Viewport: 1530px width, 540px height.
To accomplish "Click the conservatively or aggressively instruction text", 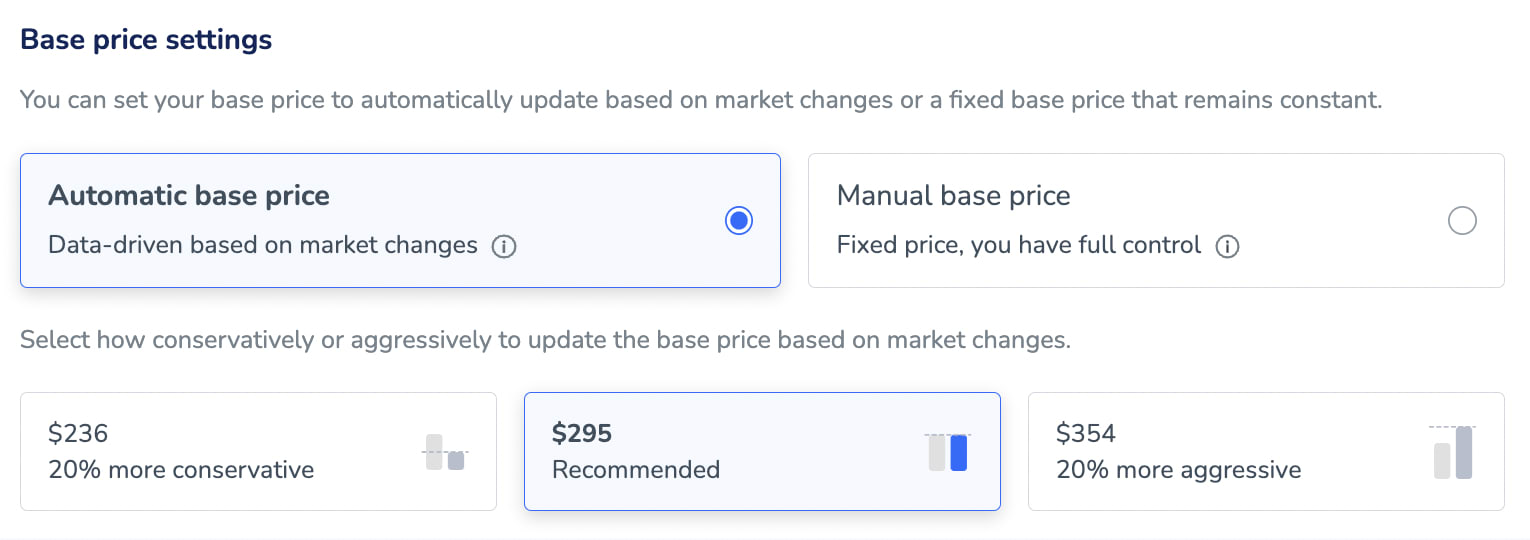I will [x=545, y=340].
